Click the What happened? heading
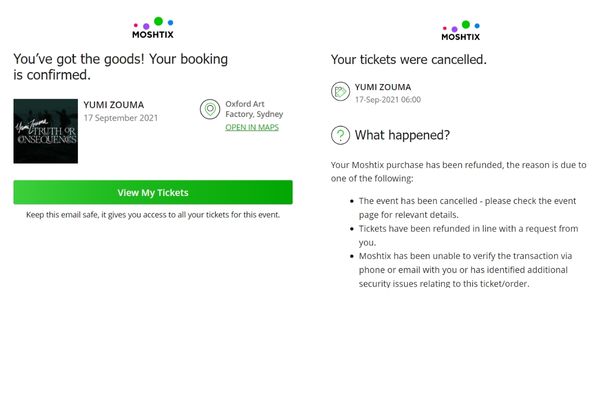The height and width of the screenshot is (400, 600). [402, 135]
